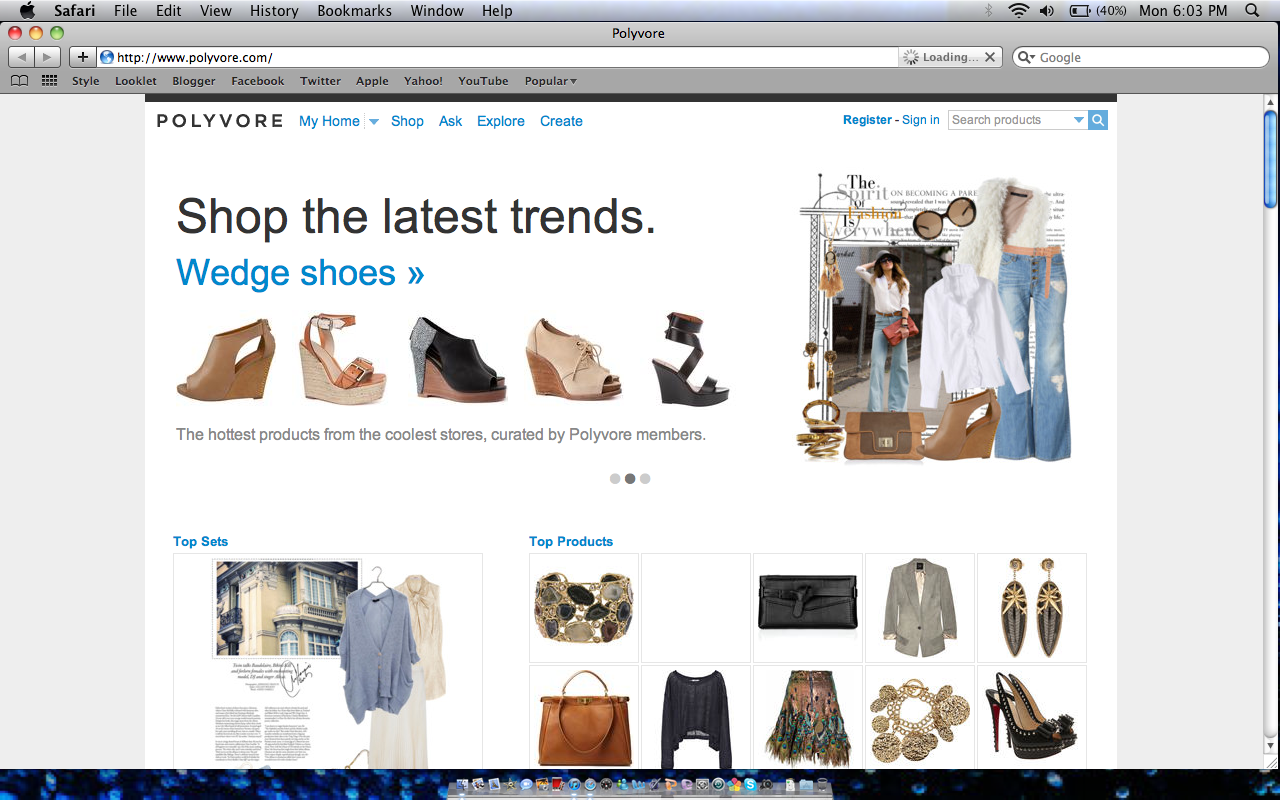Open the Create navigation link
Screen dimensions: 1280x800
tap(561, 121)
